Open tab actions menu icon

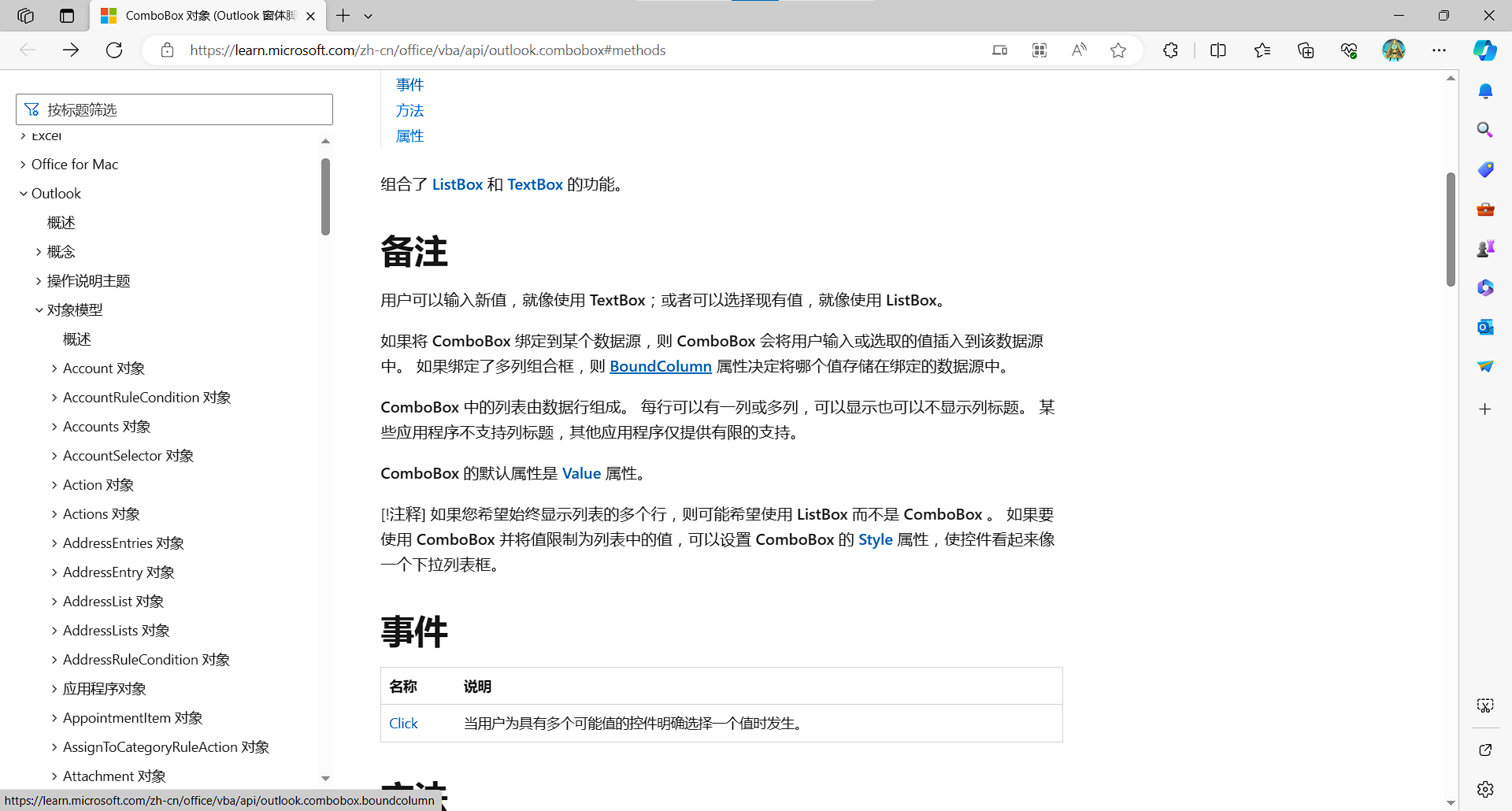[67, 16]
